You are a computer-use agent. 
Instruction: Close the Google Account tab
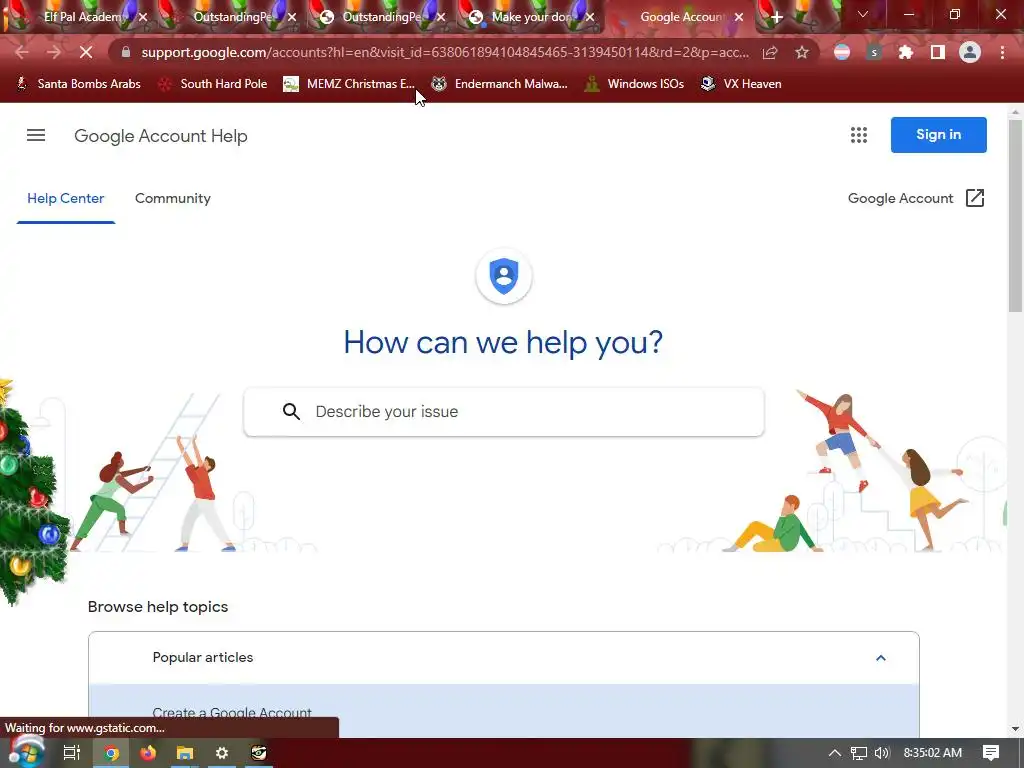click(739, 17)
